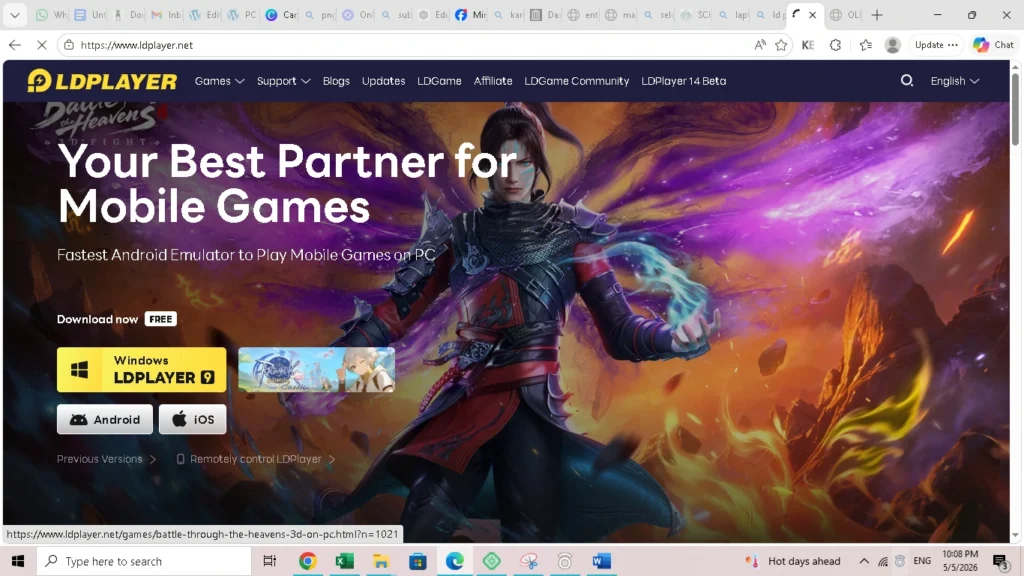Close the current LDPlayer tab
The width and height of the screenshot is (1024, 576).
(x=812, y=14)
